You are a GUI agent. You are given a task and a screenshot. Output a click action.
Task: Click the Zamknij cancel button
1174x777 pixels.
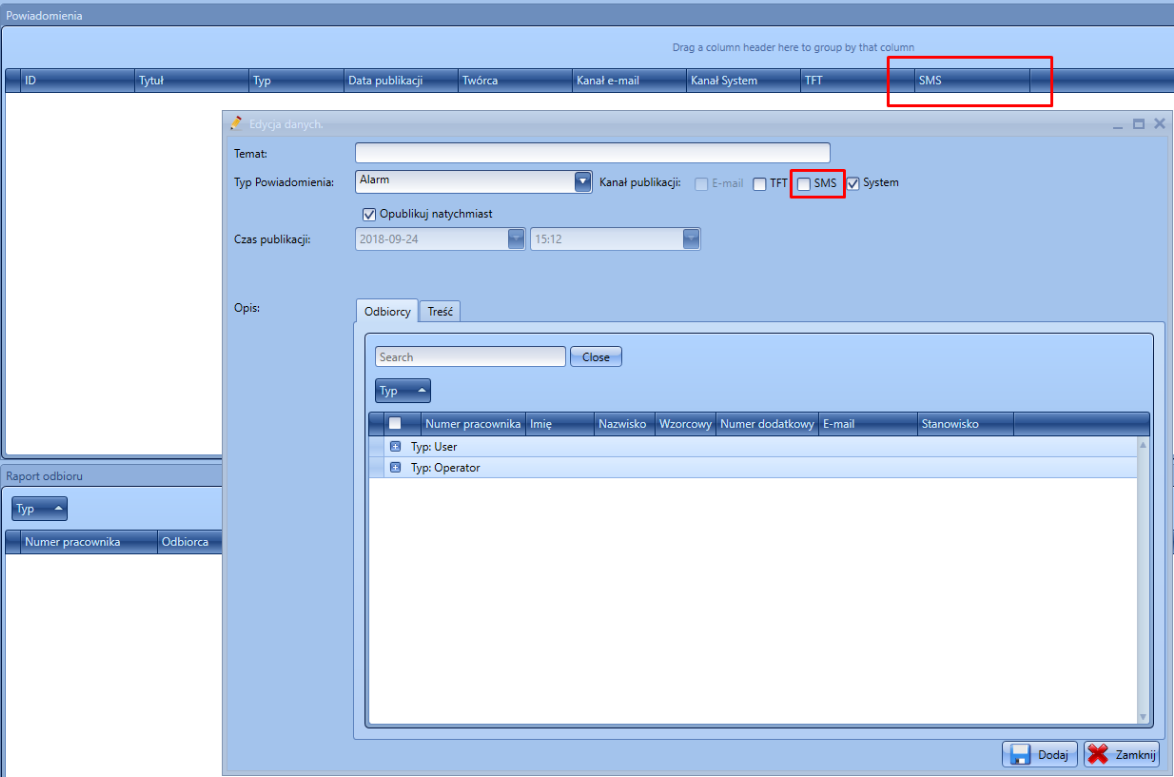1123,755
